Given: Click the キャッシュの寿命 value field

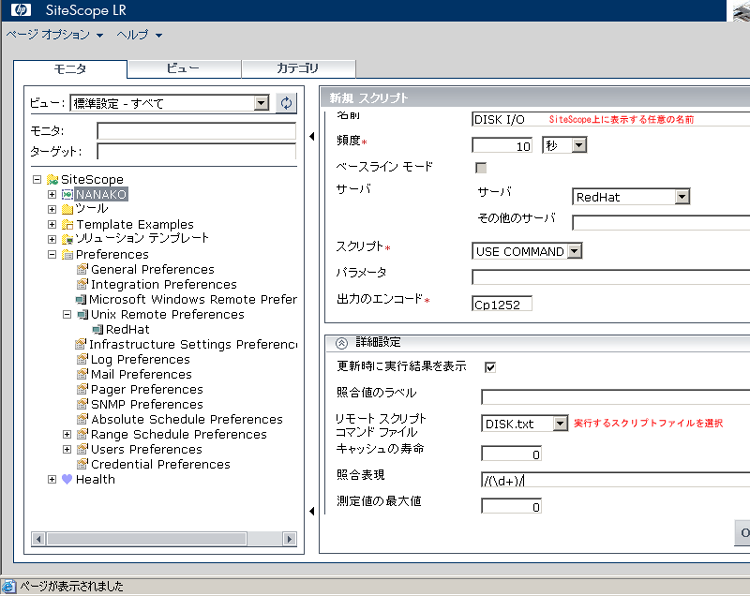Looking at the screenshot, I should [511, 453].
